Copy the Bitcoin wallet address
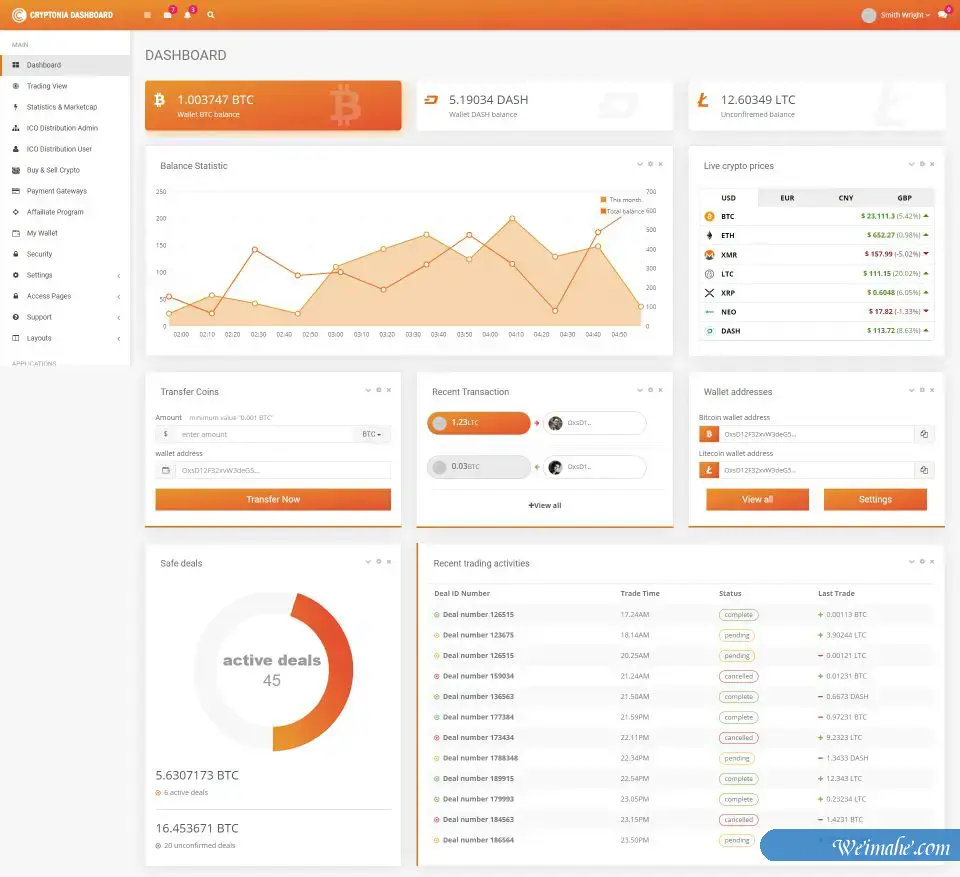The image size is (960, 877). pos(925,435)
